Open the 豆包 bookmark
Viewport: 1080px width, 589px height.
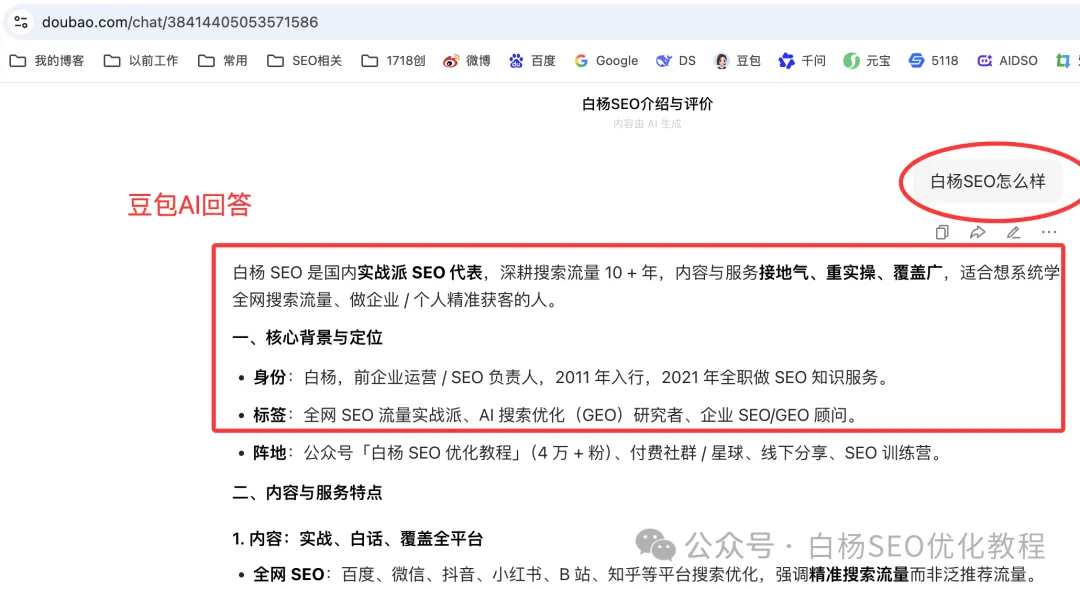[737, 60]
